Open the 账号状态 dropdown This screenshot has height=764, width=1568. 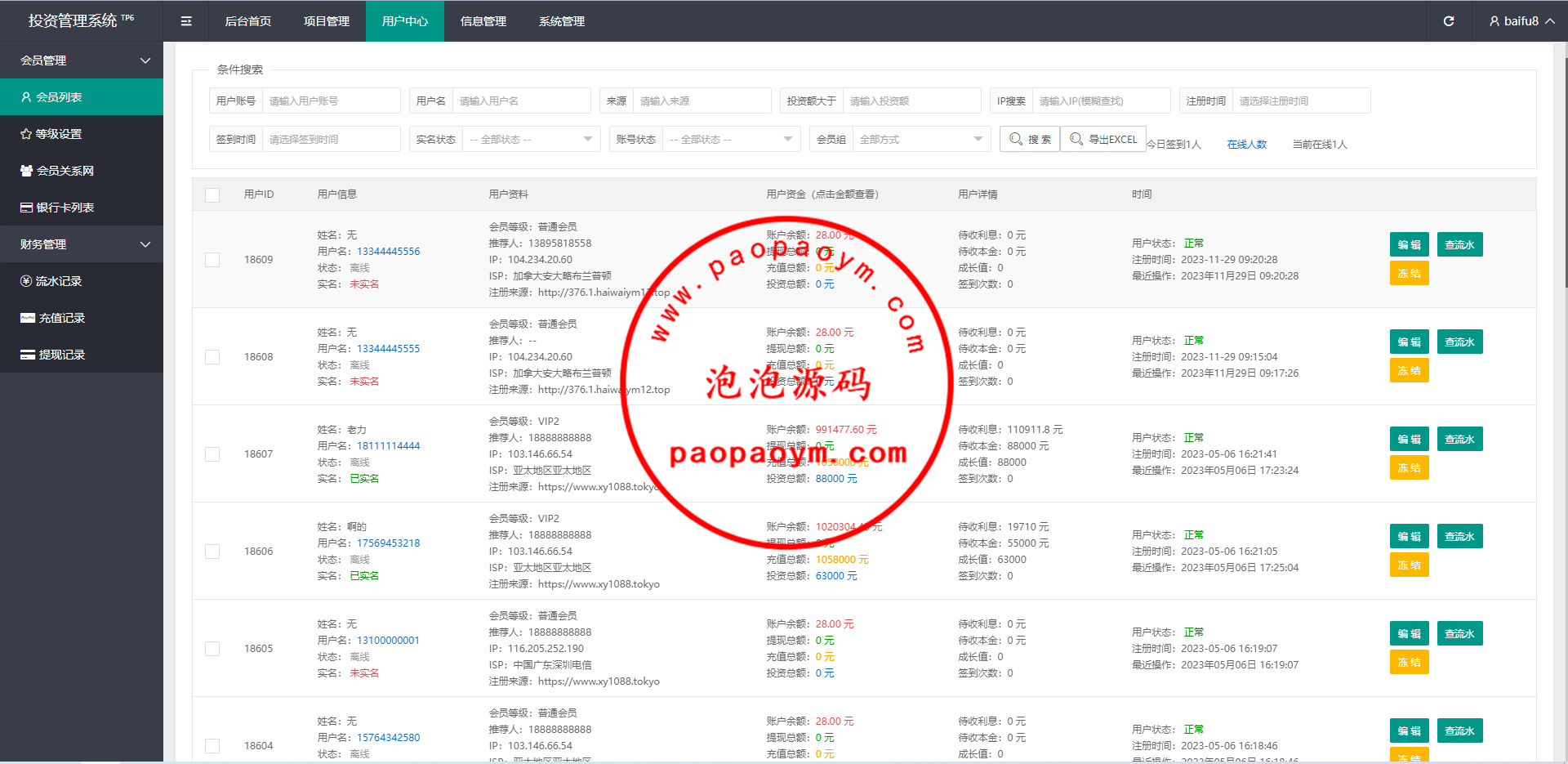pos(731,139)
